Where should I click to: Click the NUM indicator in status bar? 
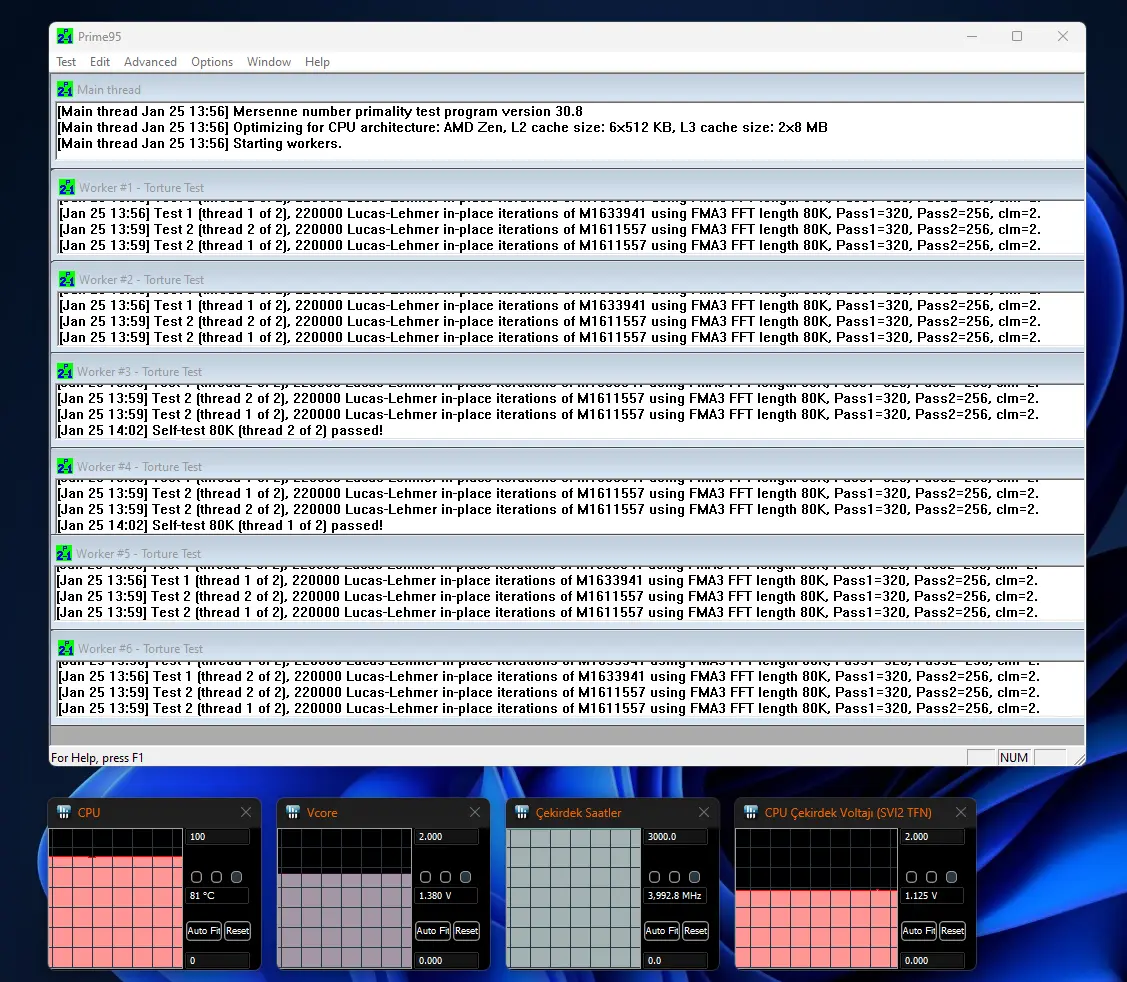point(1013,758)
